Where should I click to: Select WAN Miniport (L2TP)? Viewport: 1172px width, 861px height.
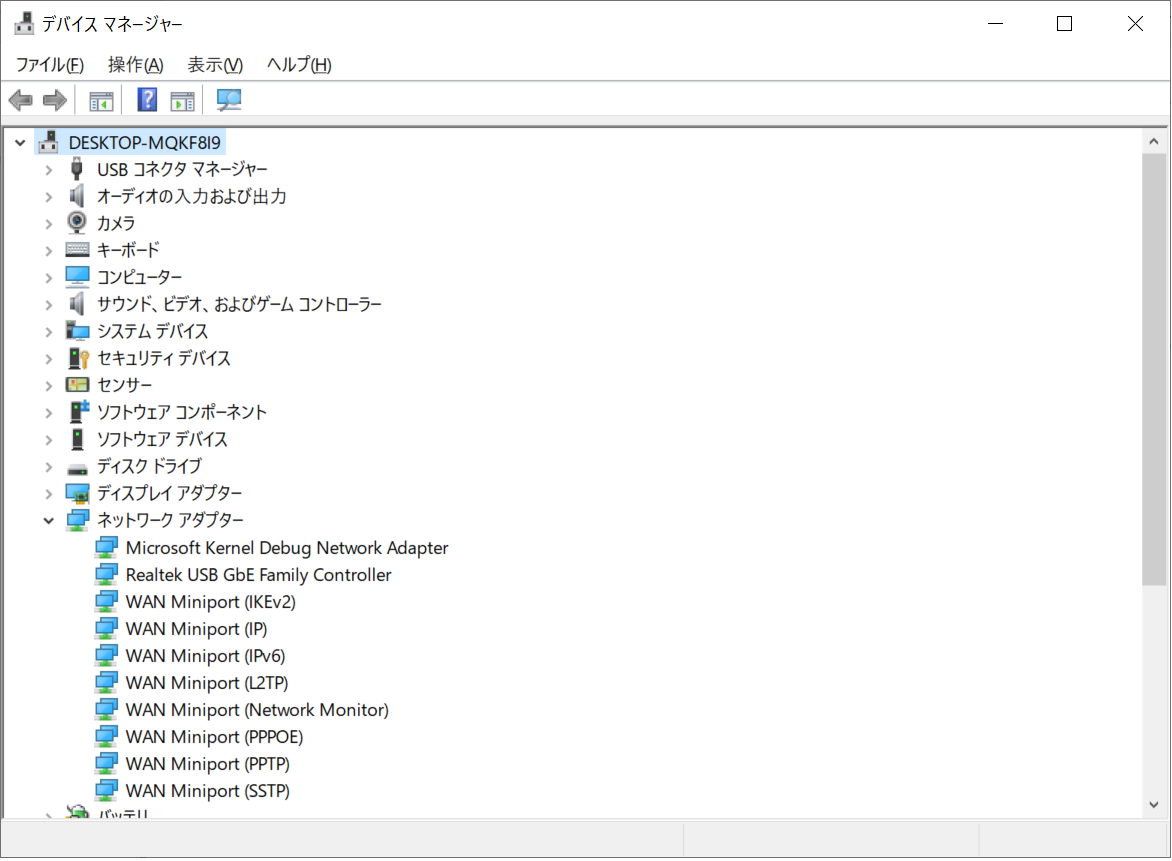[207, 682]
